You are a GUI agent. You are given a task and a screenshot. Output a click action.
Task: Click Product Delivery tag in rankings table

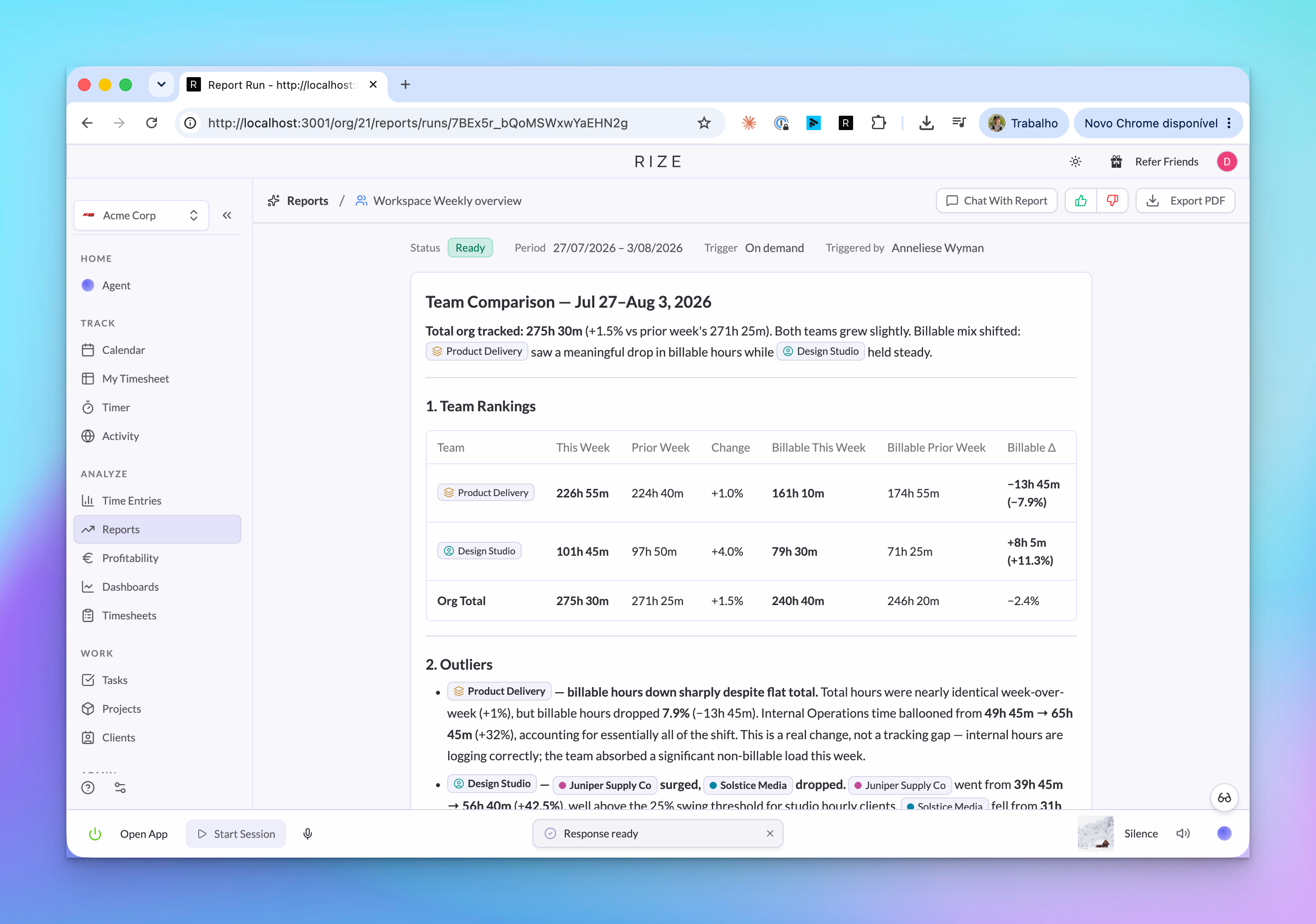pyautogui.click(x=486, y=493)
